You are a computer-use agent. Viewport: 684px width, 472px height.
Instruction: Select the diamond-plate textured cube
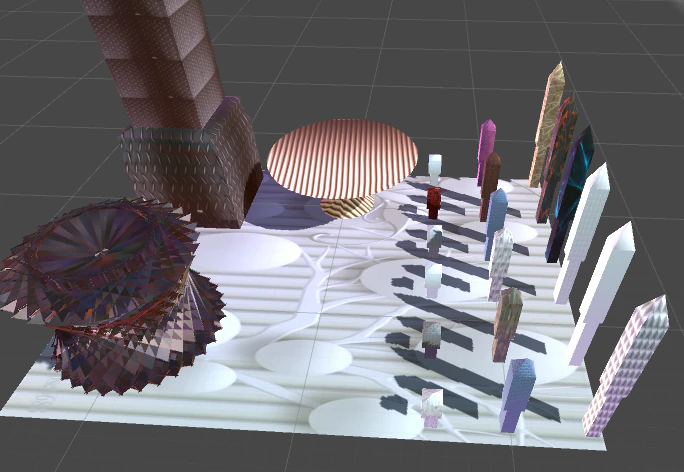[x=192, y=164]
